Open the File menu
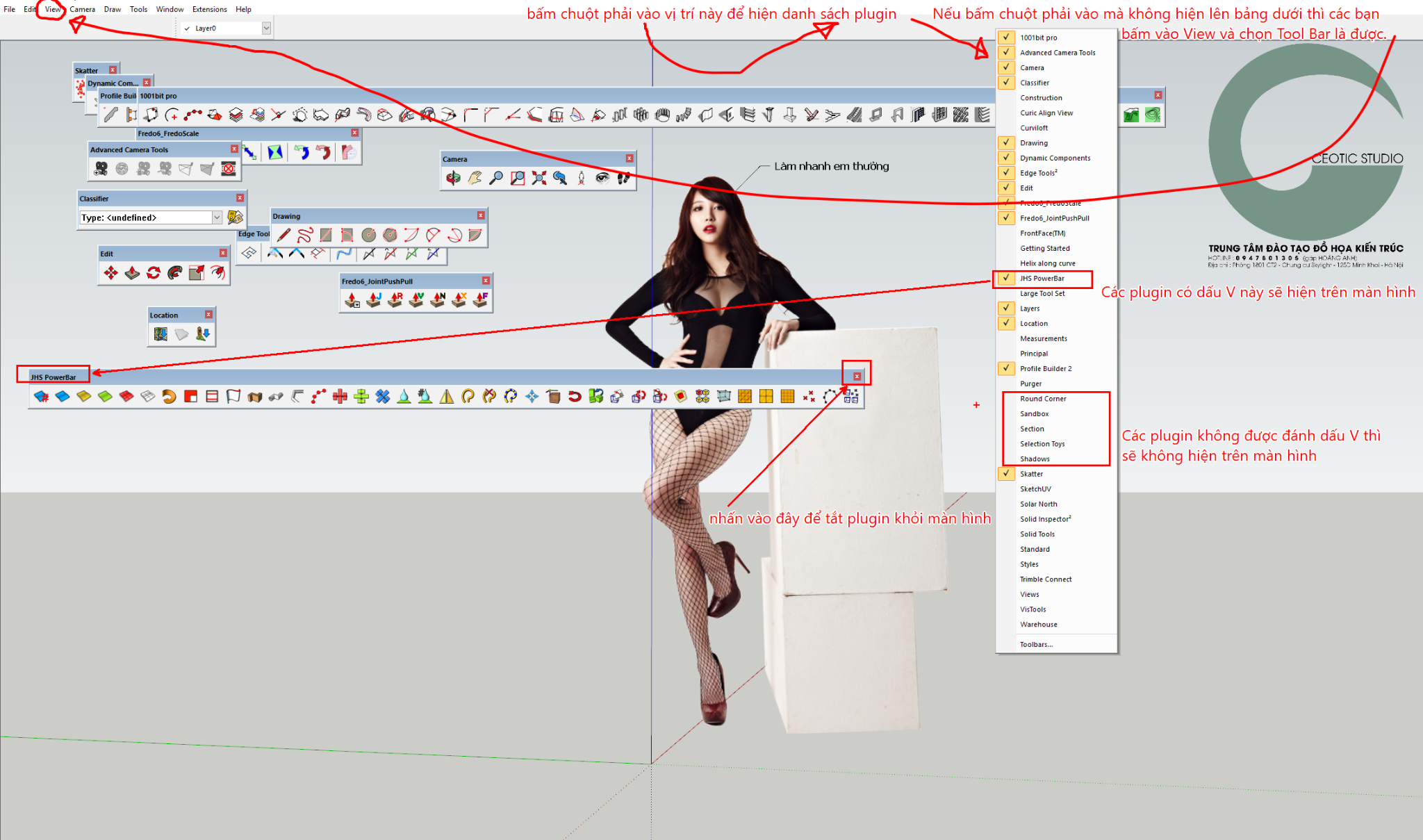This screenshot has height=840, width=1423. coord(10,9)
